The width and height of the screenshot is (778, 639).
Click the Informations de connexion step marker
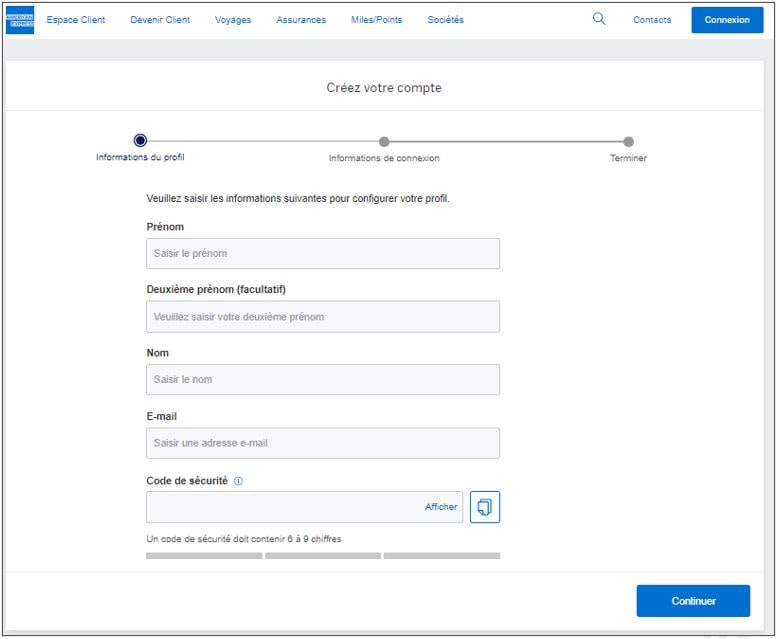(384, 142)
